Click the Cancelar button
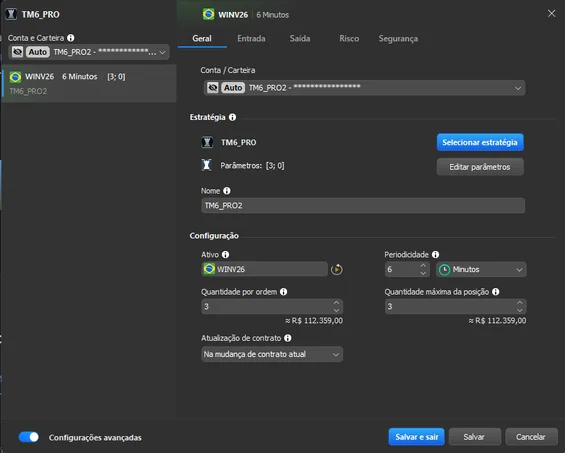This screenshot has height=453, width=565. tap(531, 437)
